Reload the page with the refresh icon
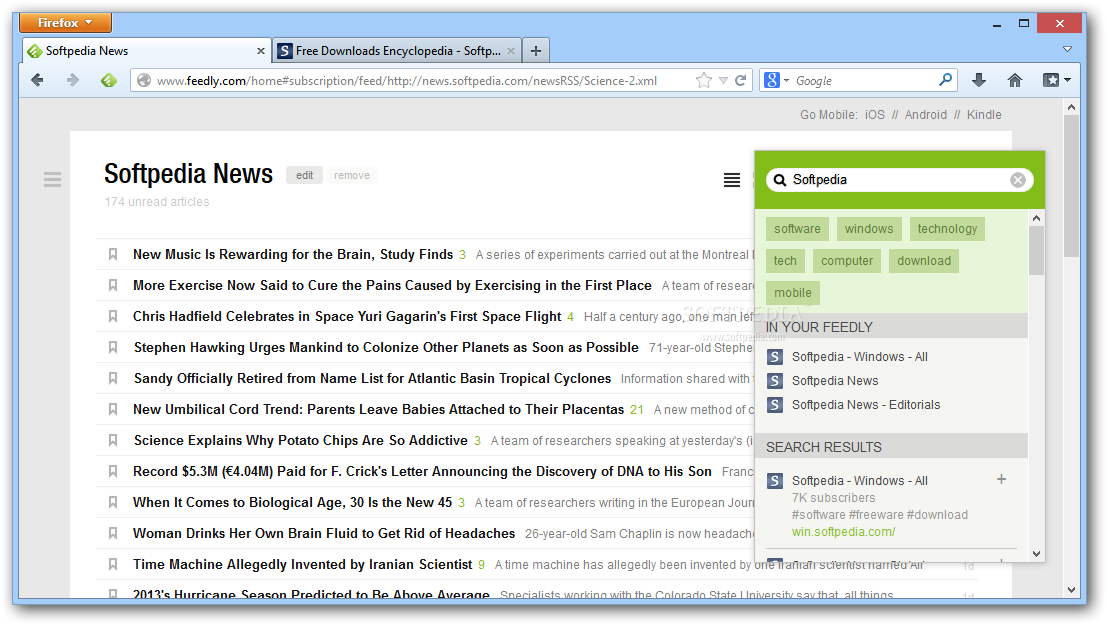 click(x=741, y=81)
